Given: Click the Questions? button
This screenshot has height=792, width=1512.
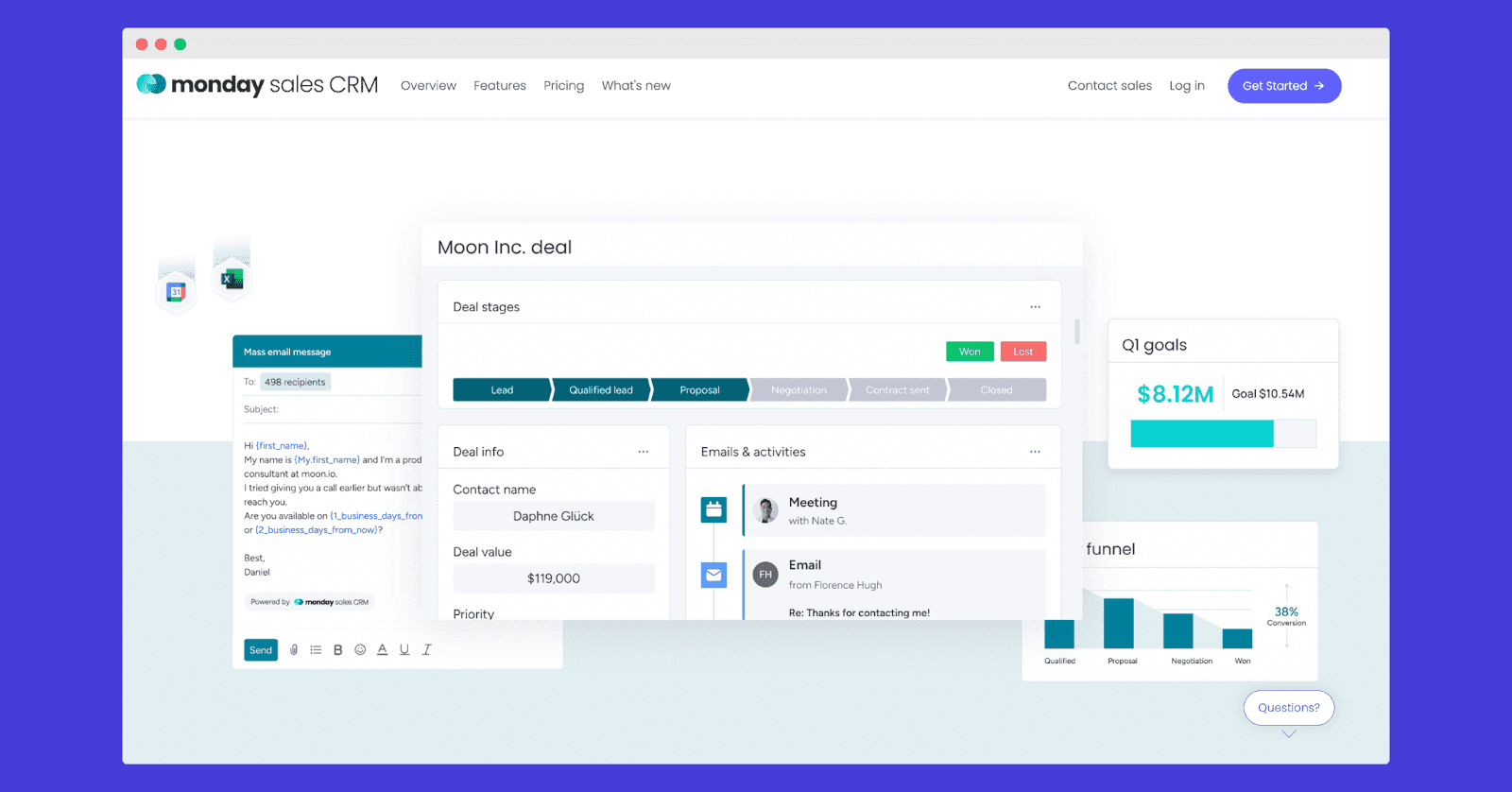Looking at the screenshot, I should (1289, 708).
